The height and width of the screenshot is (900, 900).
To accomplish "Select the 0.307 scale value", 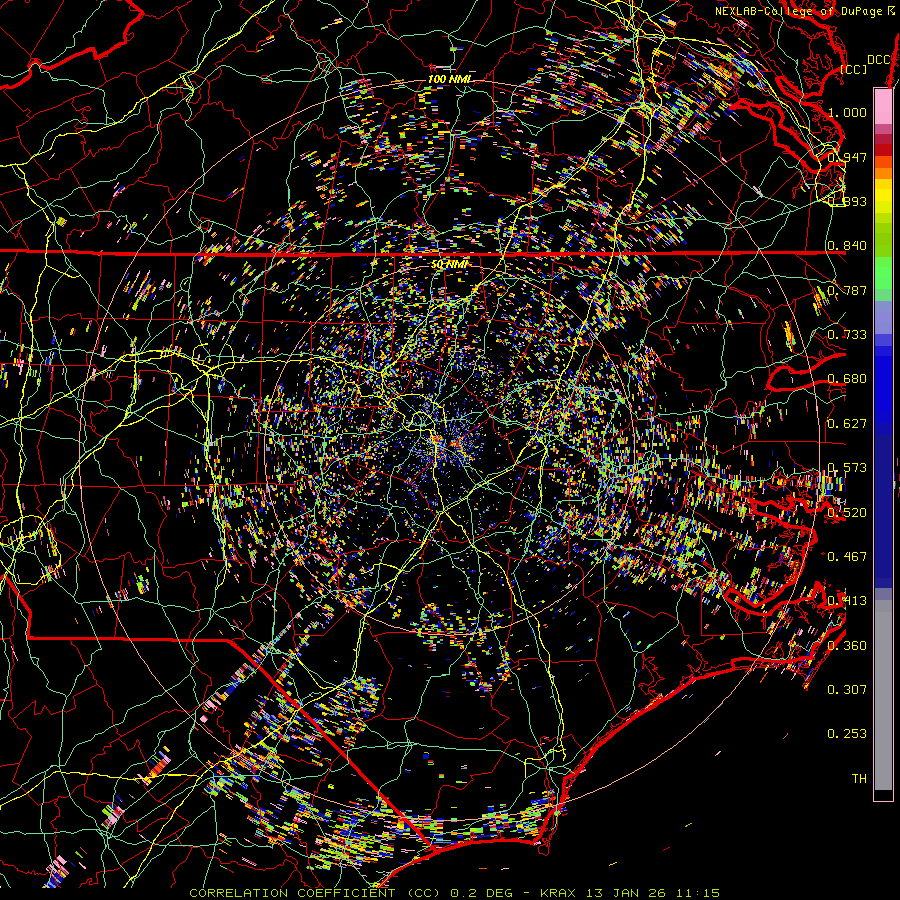I will click(847, 690).
